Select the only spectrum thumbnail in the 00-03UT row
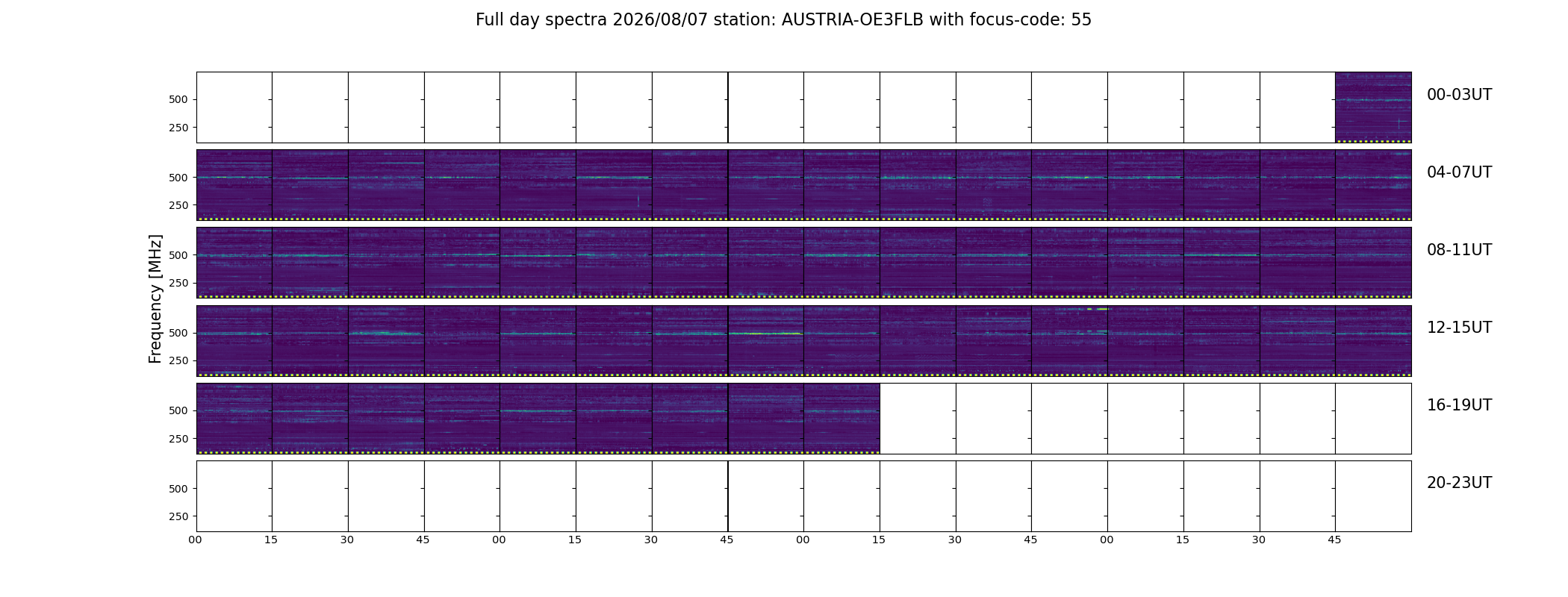The width and height of the screenshot is (1568, 597). 1373,107
